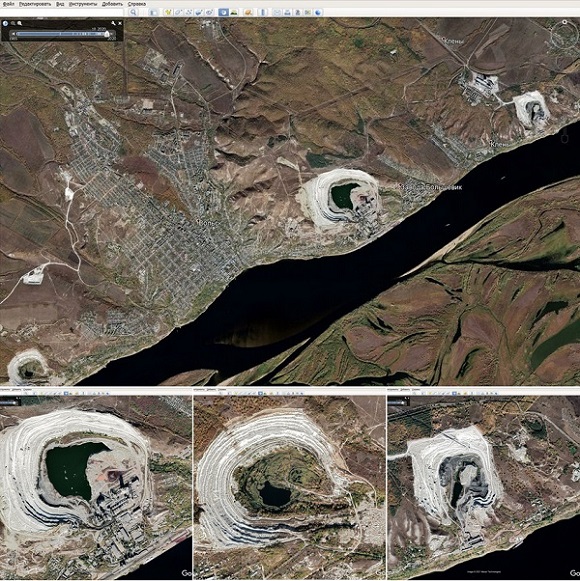Screen dimensions: 580x581
Task: Open the Вид menu
Action: click(60, 4)
